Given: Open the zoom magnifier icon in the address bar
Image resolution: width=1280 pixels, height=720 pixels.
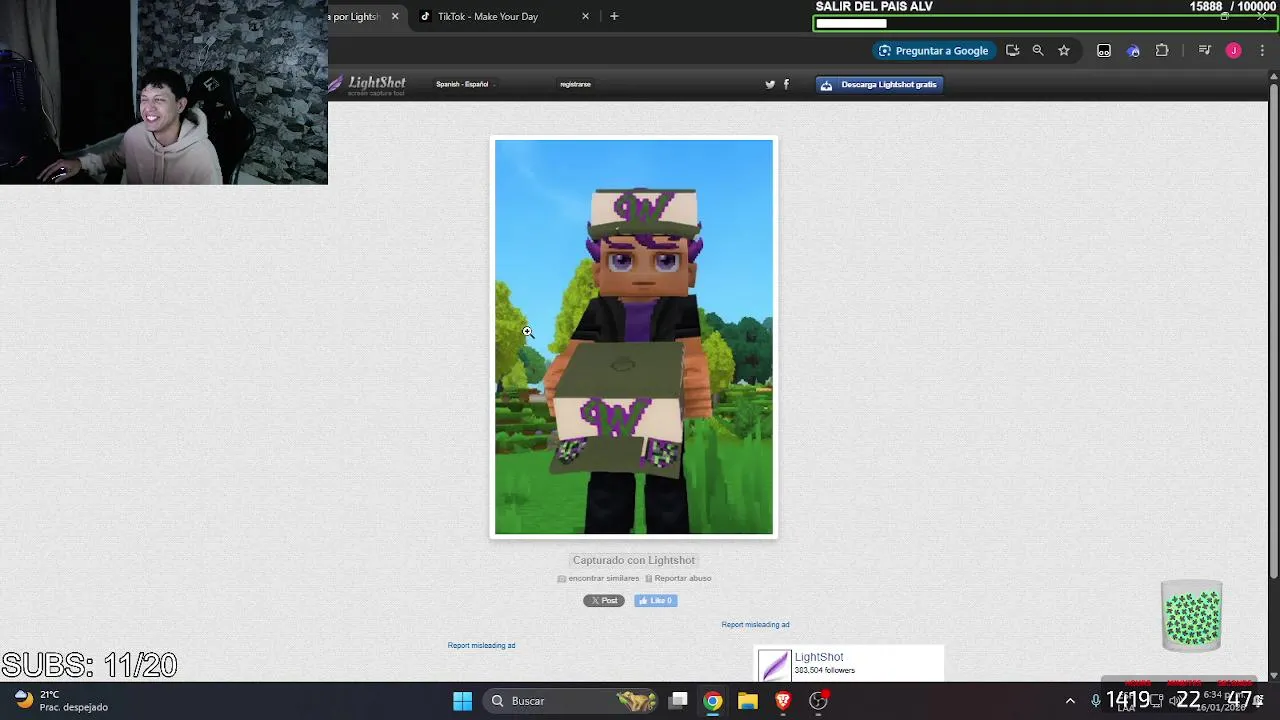Looking at the screenshot, I should click(1038, 51).
